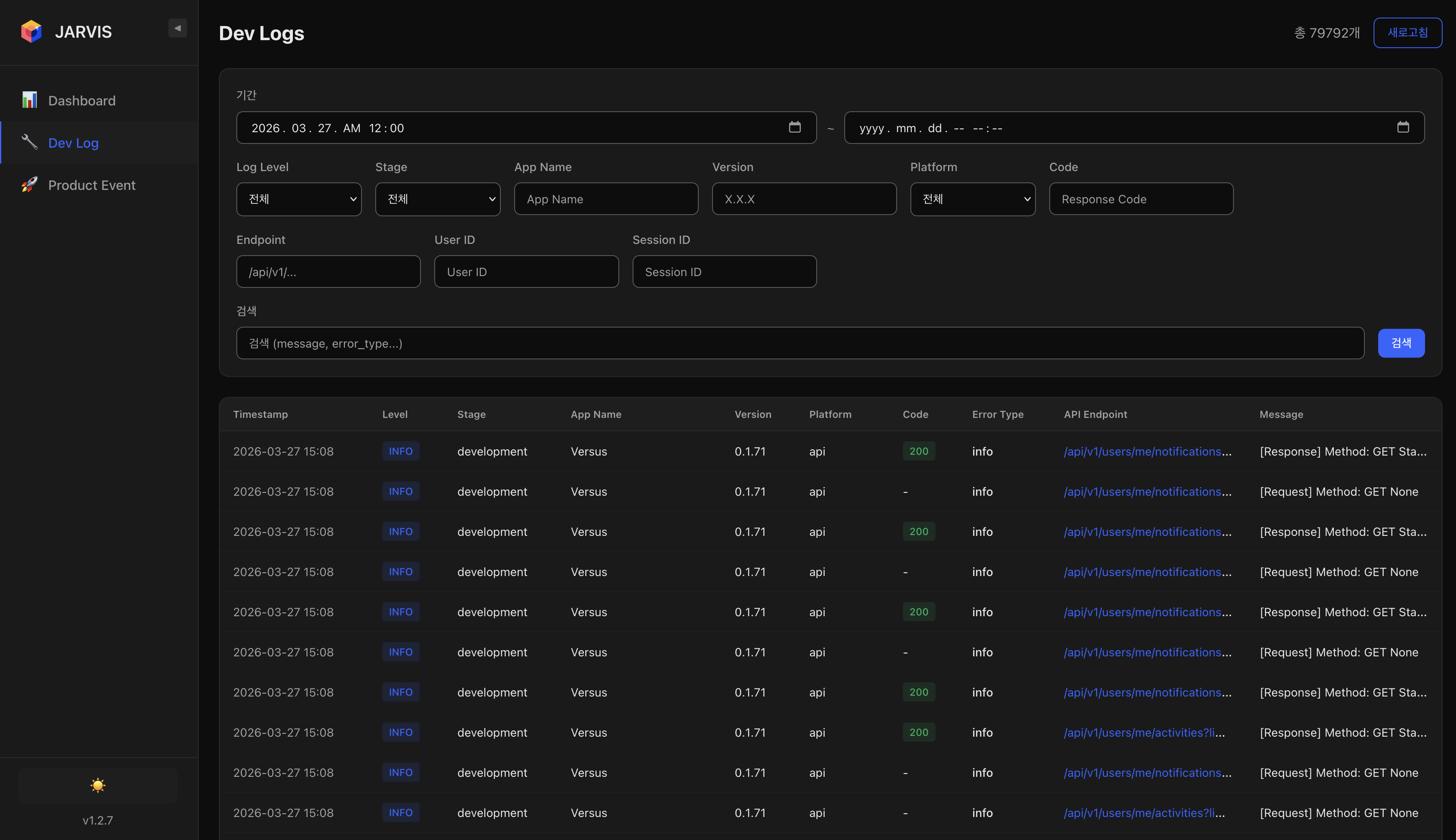Click the 새로고침 refresh button

pyautogui.click(x=1407, y=32)
